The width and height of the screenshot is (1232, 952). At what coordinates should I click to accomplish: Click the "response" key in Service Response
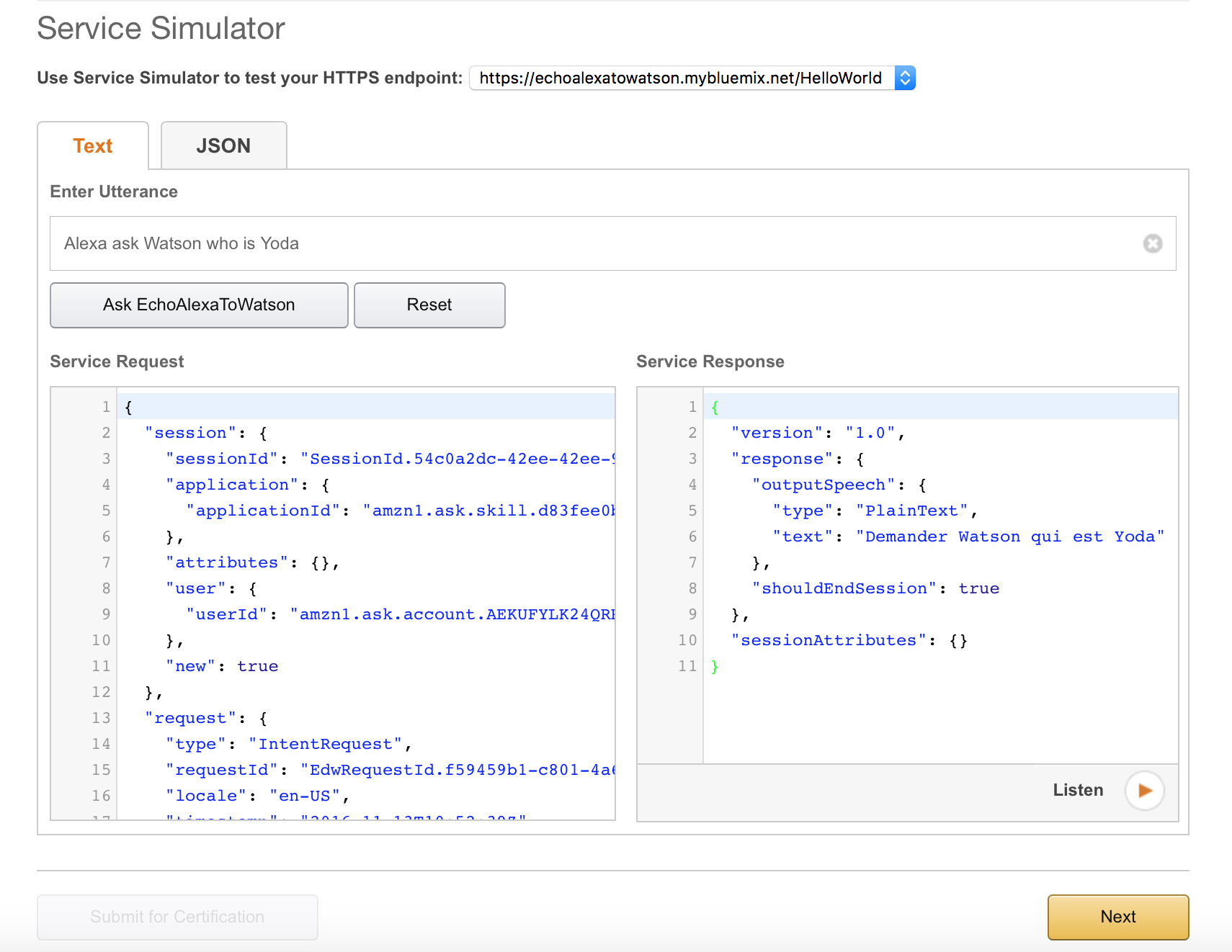(x=782, y=459)
